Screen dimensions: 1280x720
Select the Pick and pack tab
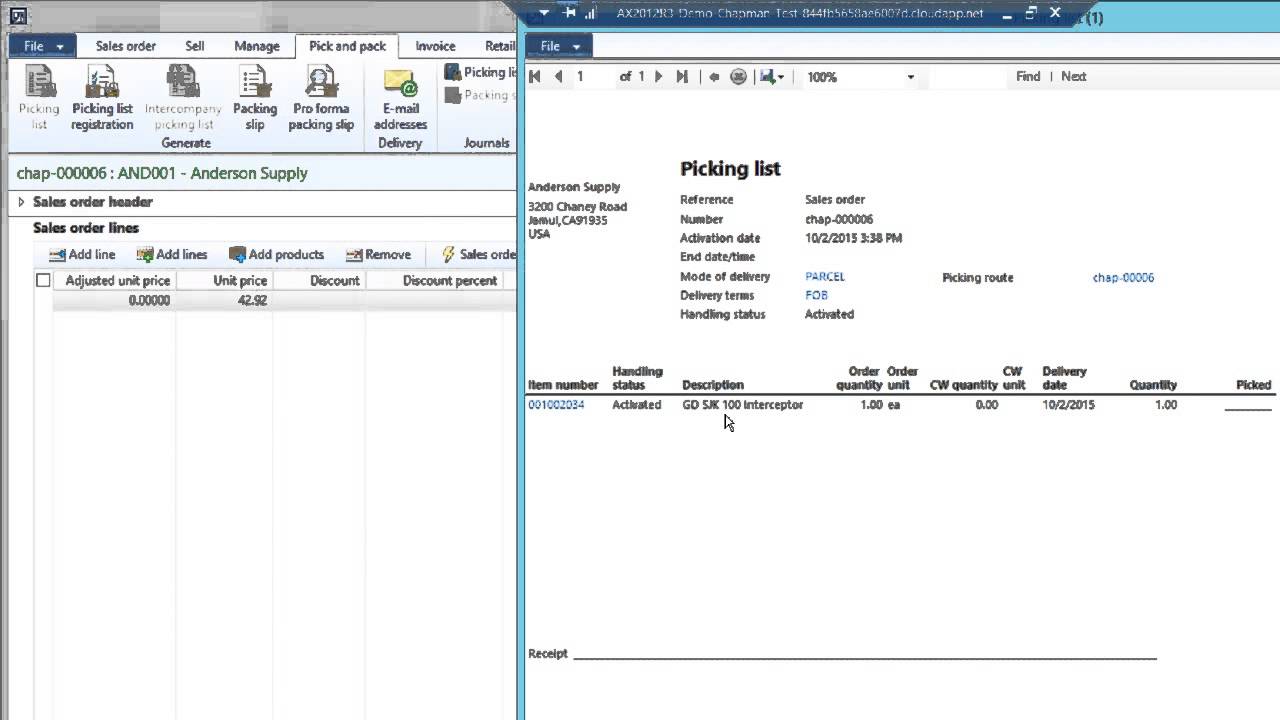point(347,46)
